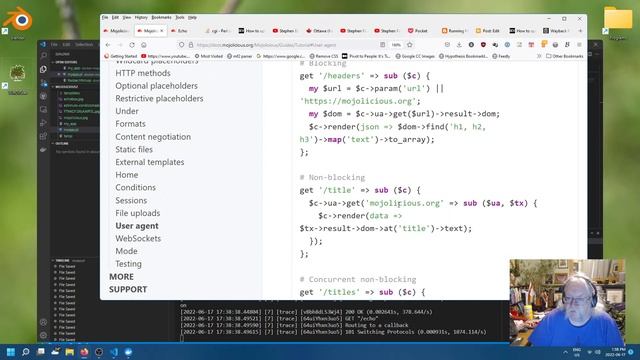Open VS Code accounts icon
Image resolution: width=640 pixels, height=360 pixels.
[x=44, y=322]
